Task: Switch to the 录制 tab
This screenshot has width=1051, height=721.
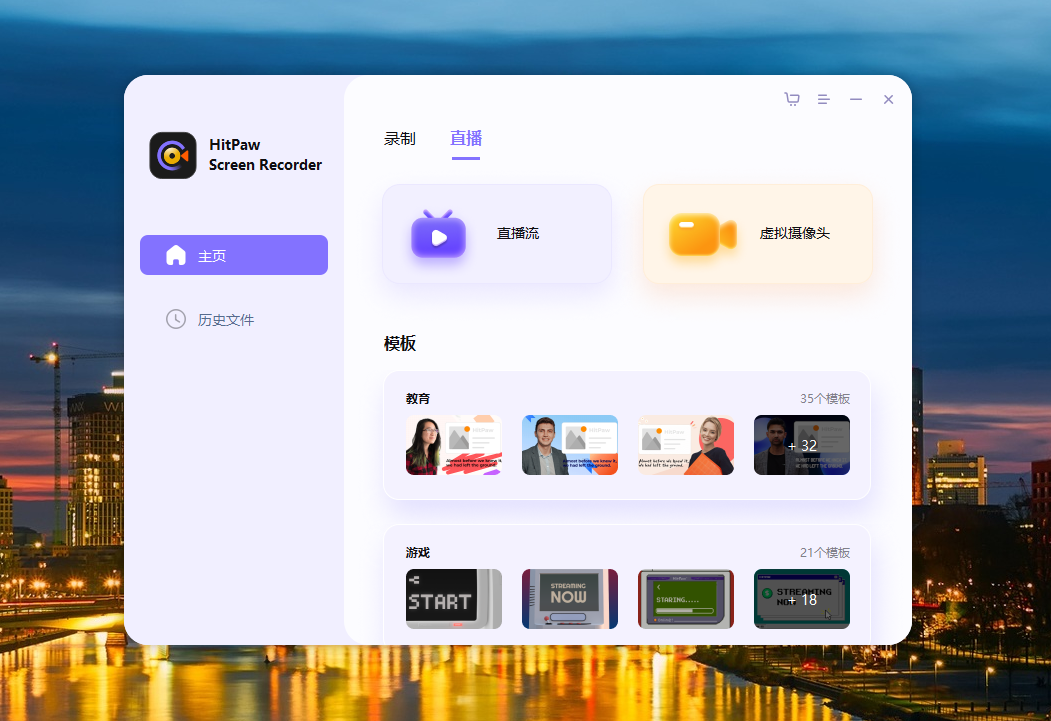Action: (x=399, y=139)
